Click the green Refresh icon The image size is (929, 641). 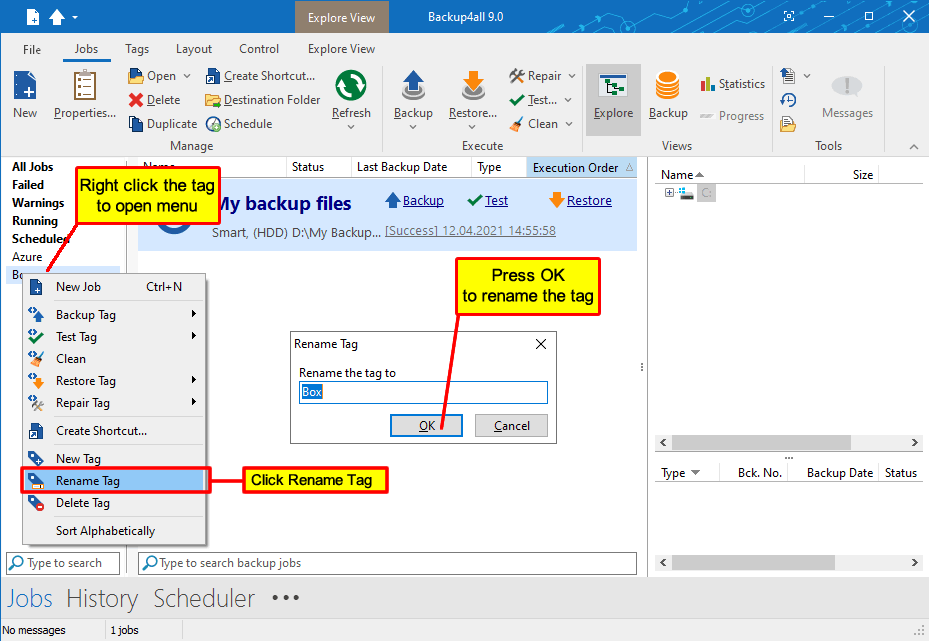coord(351,86)
